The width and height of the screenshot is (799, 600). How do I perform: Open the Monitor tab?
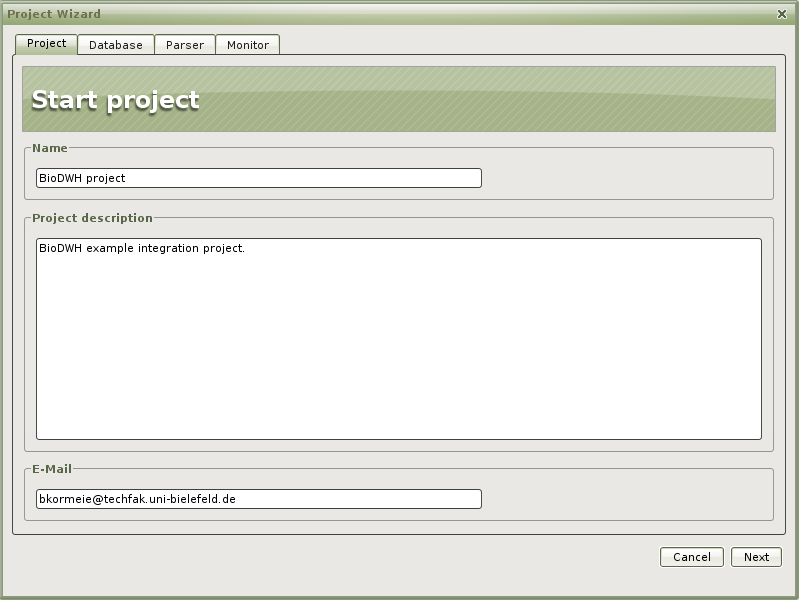pos(248,45)
